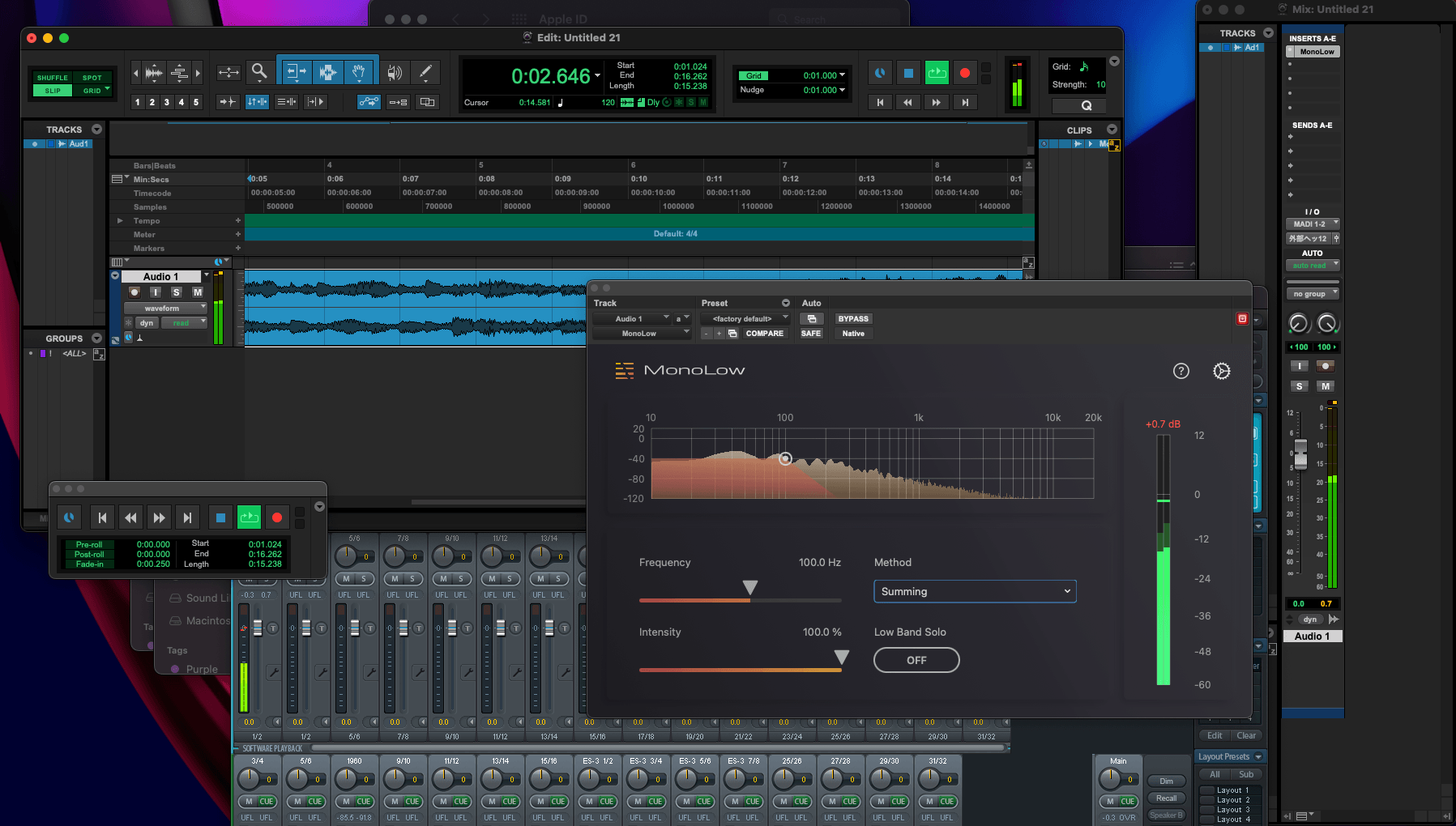Click the MonoLow insert in Mix window

(x=1317, y=52)
